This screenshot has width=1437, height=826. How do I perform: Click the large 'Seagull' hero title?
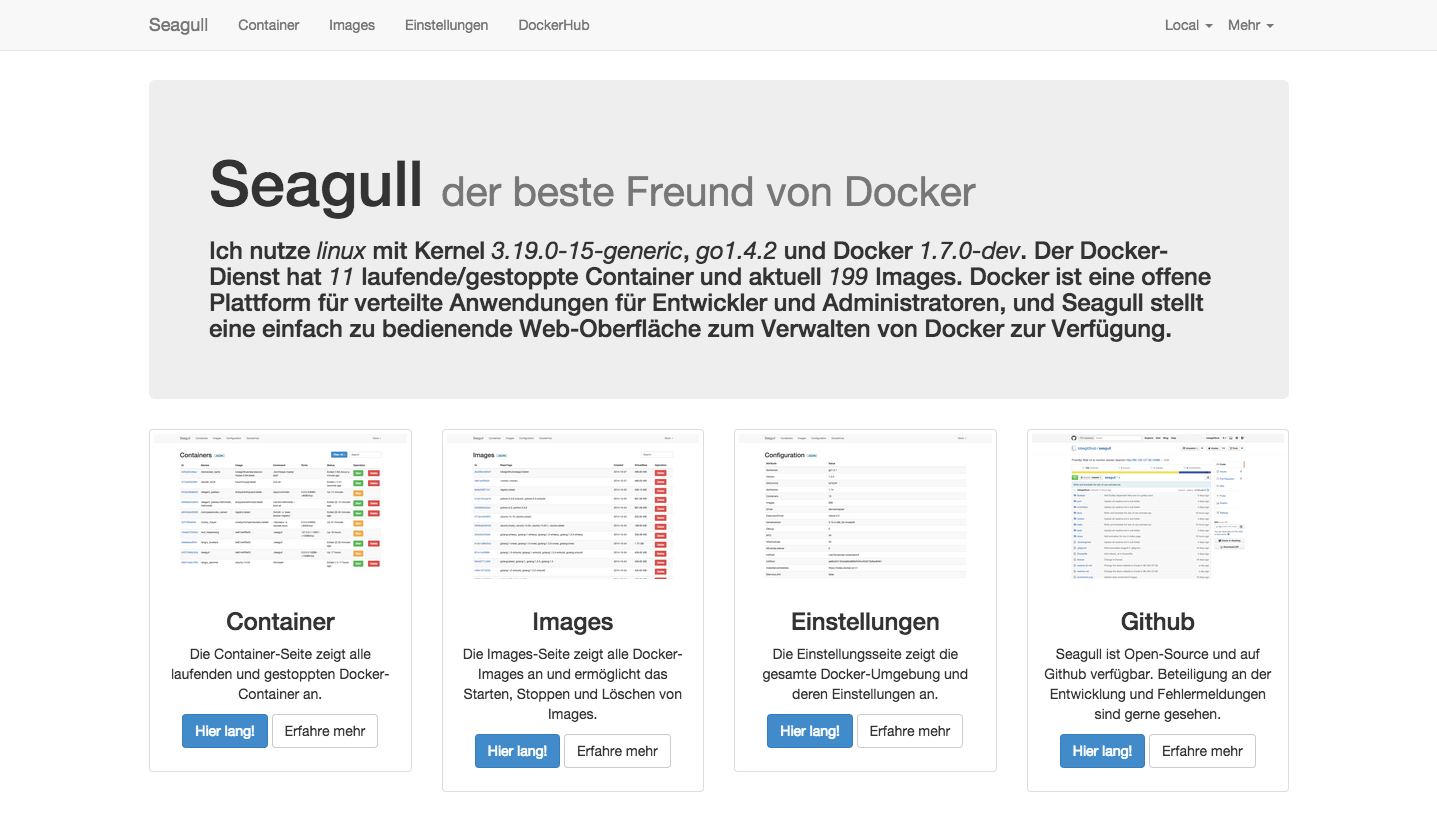[317, 185]
